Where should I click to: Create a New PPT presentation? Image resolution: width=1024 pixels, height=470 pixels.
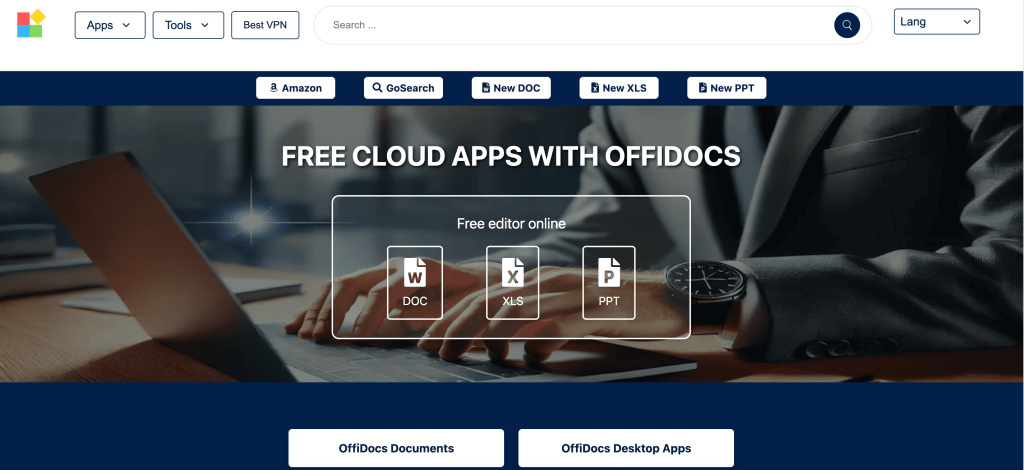[726, 88]
